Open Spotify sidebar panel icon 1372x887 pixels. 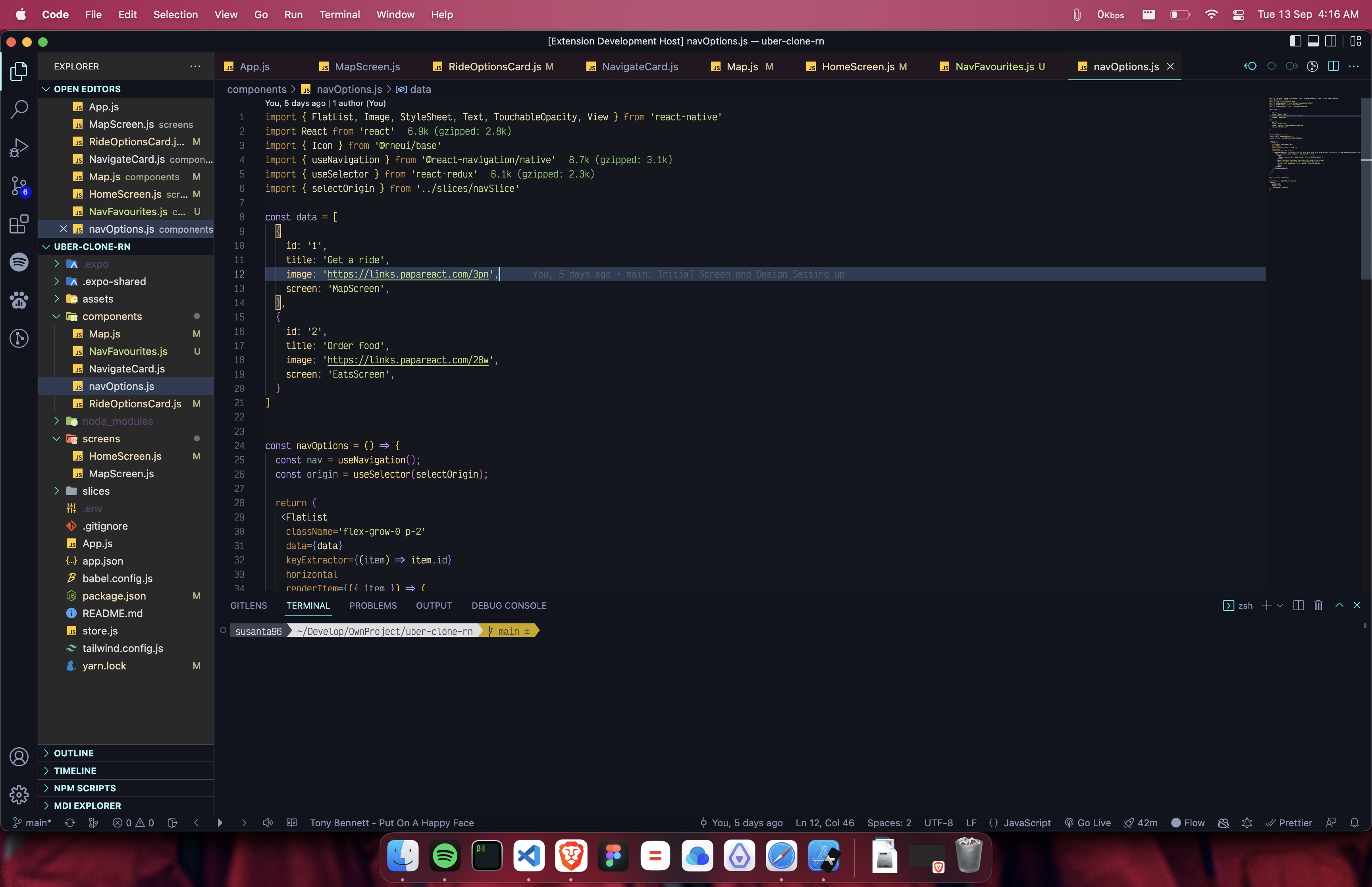pyautogui.click(x=18, y=262)
